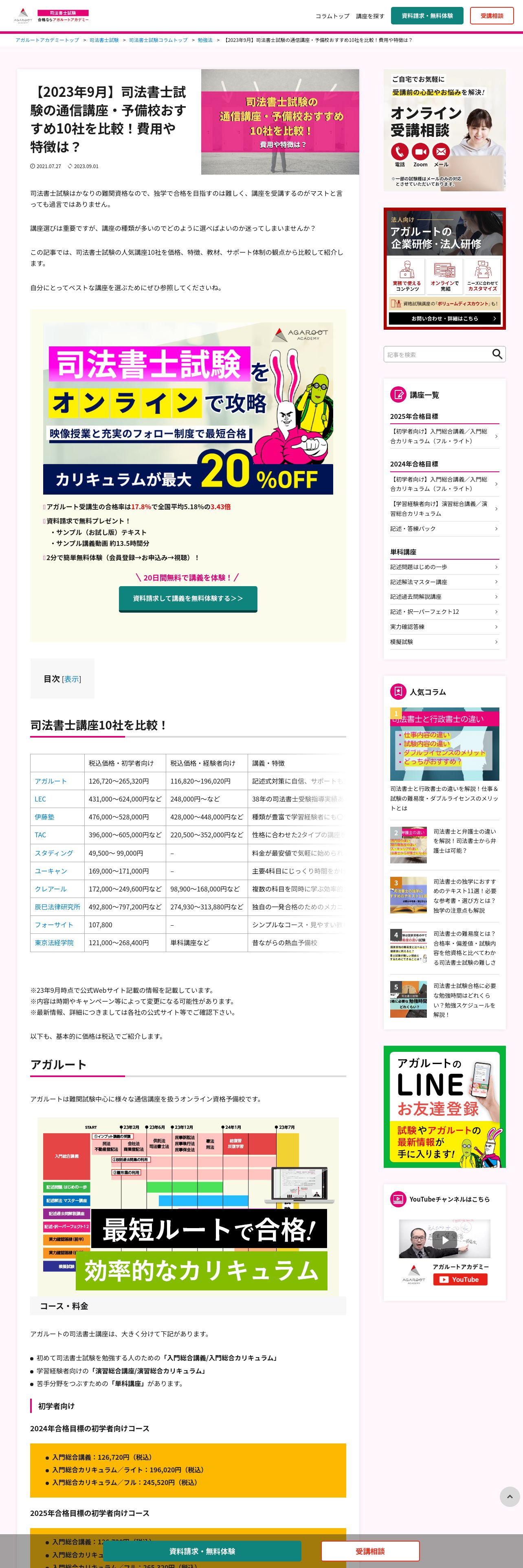Image resolution: width=523 pixels, height=1568 pixels.
Task: Click the green 資料請求・無料体験 header button
Action: (x=427, y=16)
